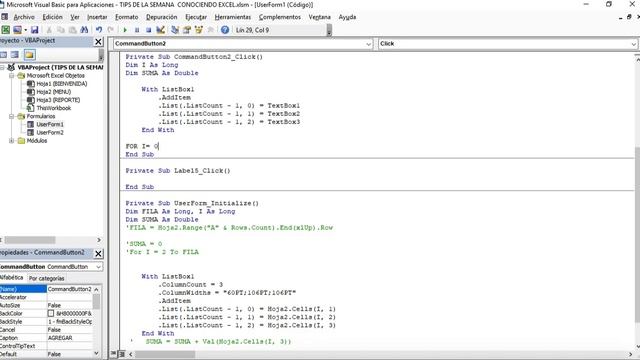Viewport: 640px width, 360px height.
Task: Open the Ejecutar menu
Action: click(196, 17)
